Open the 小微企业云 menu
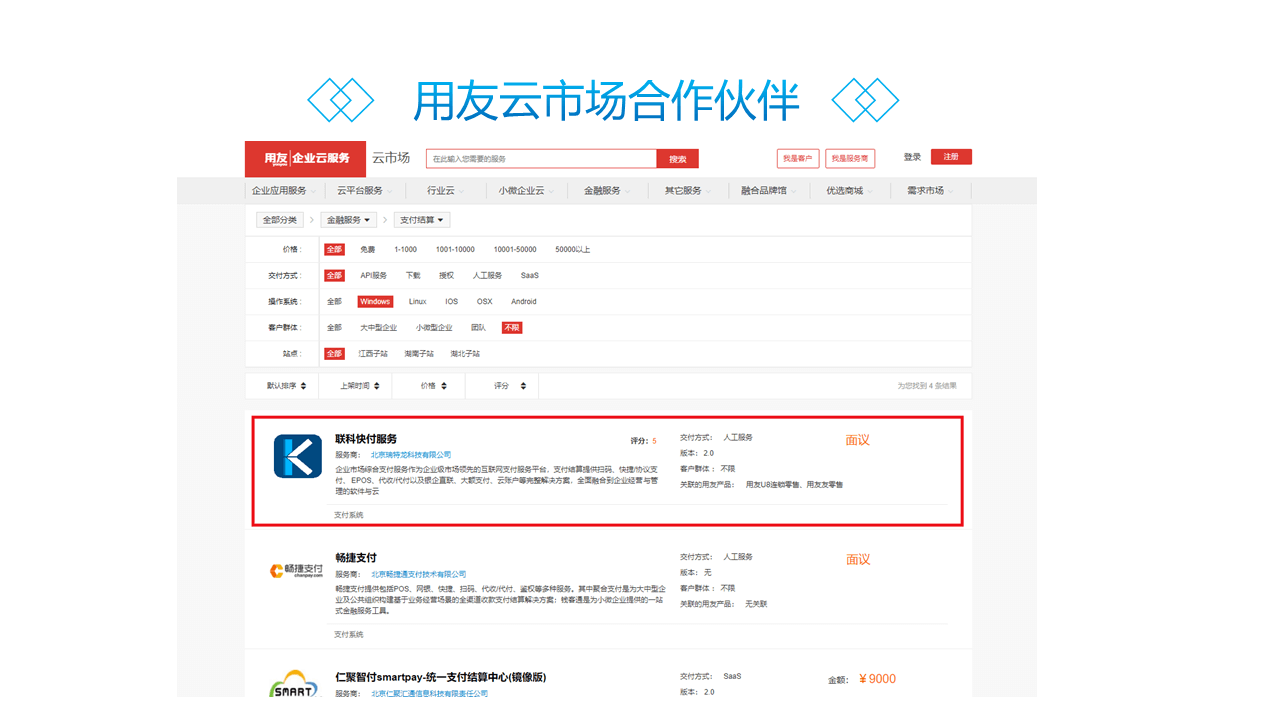The image size is (1280, 720). pos(526,191)
